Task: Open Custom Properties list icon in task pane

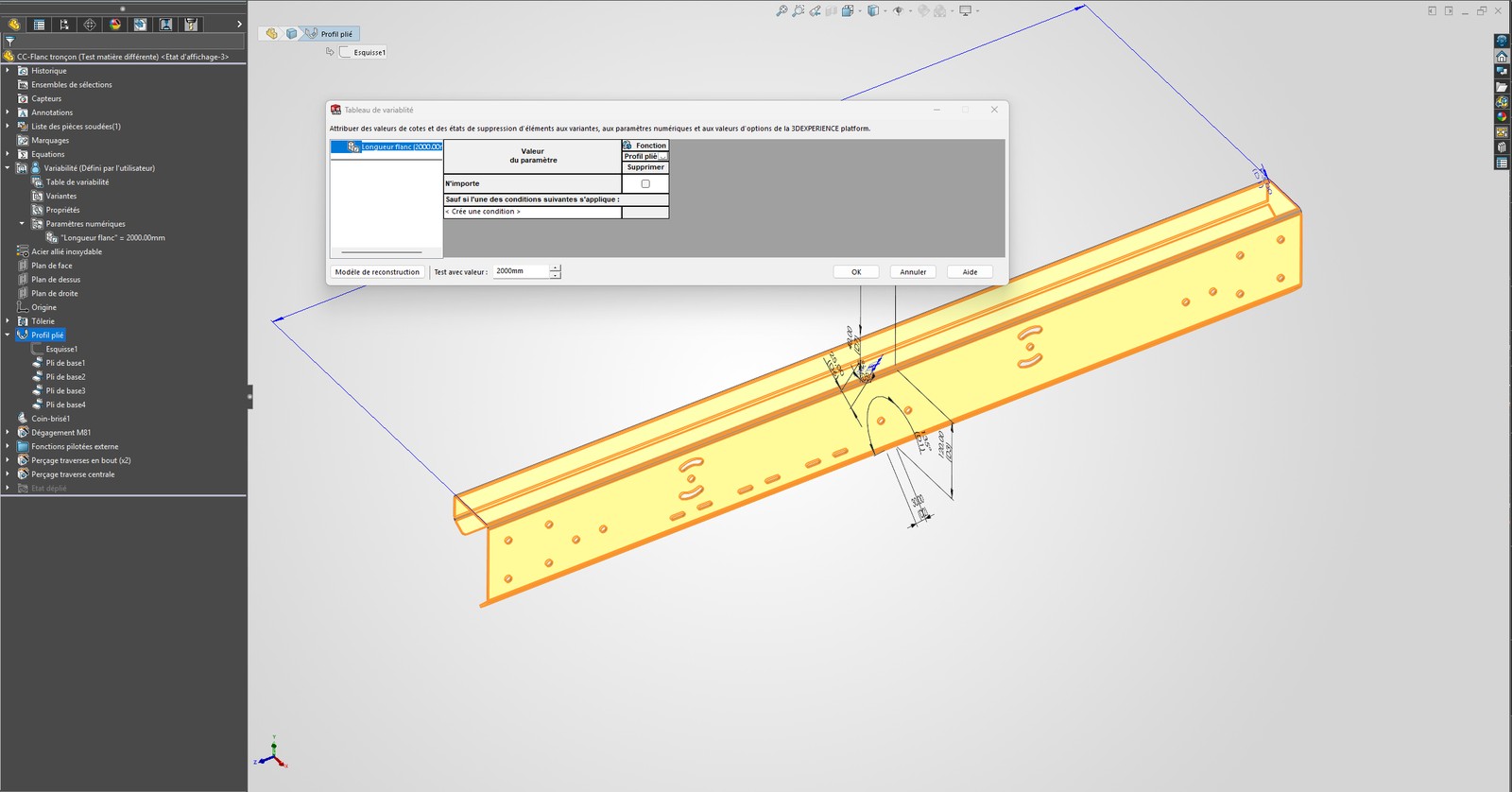Action: coord(1502,163)
